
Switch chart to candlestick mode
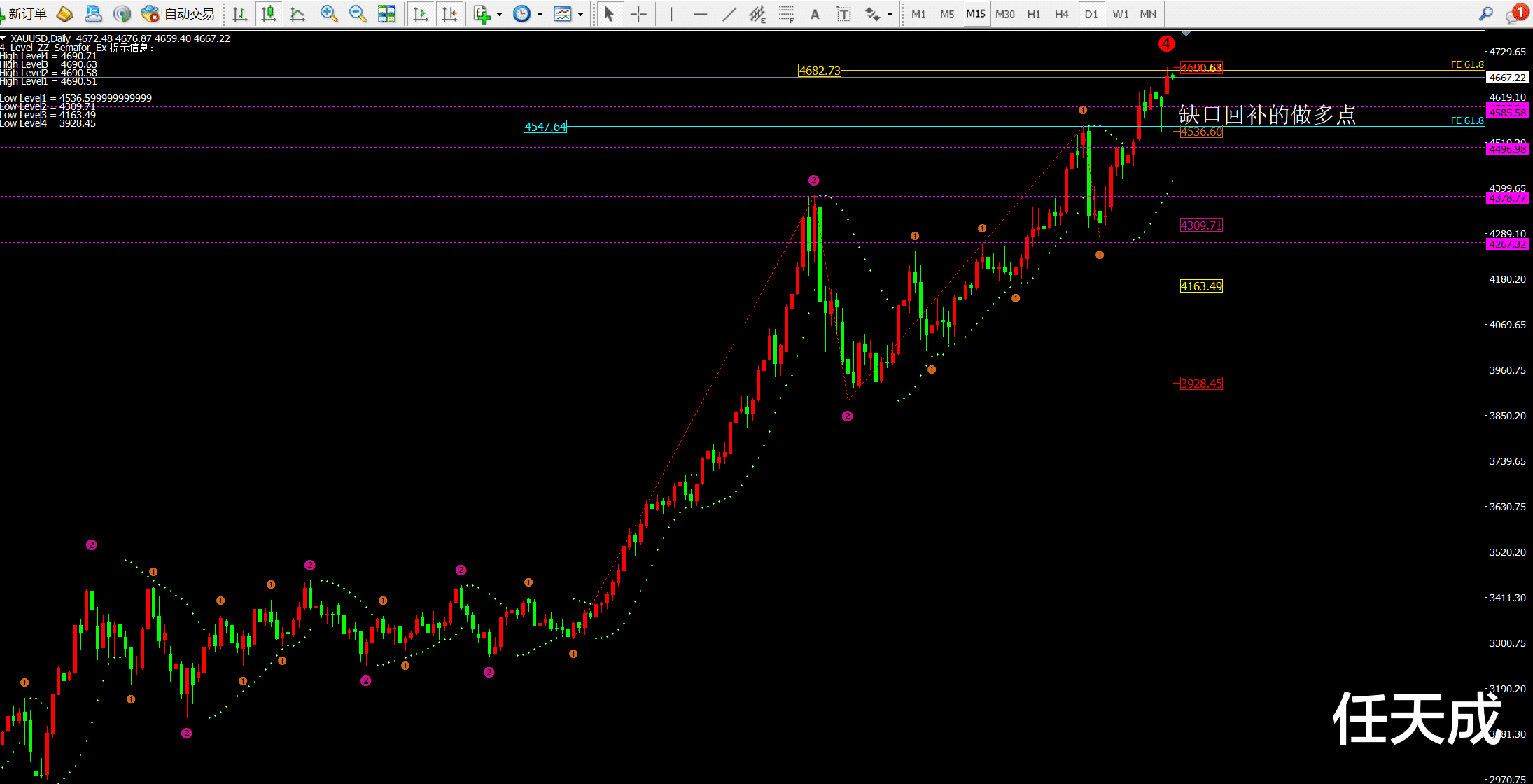pos(269,14)
